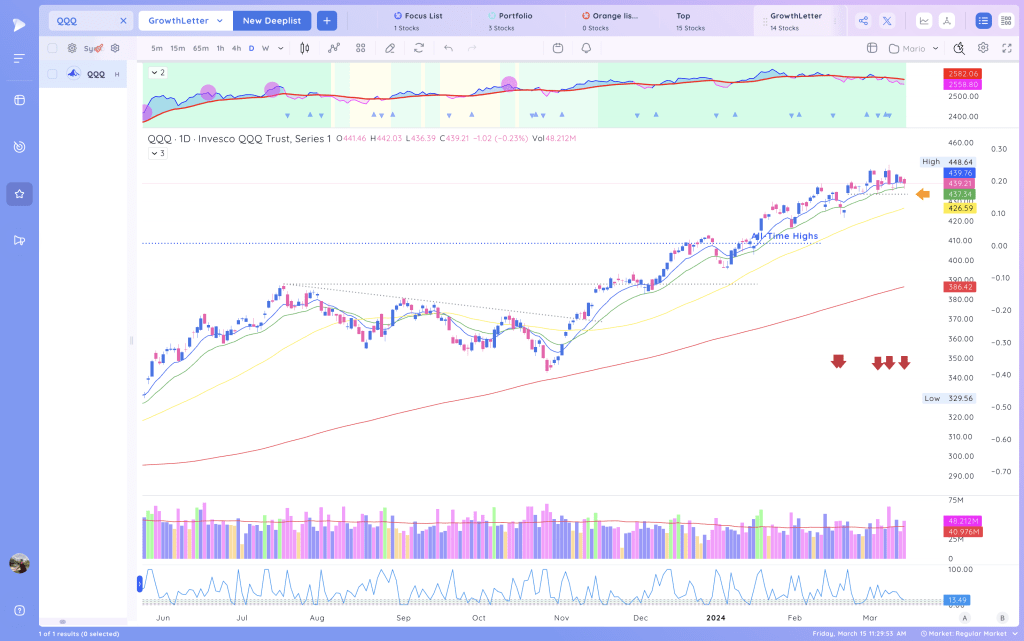This screenshot has width=1024, height=641.
Task: Open the Mario layout dropdown
Action: point(914,48)
